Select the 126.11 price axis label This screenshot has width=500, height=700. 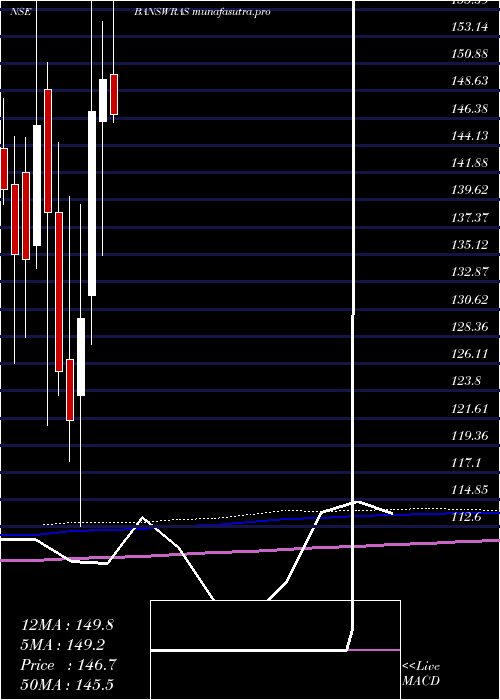[470, 354]
